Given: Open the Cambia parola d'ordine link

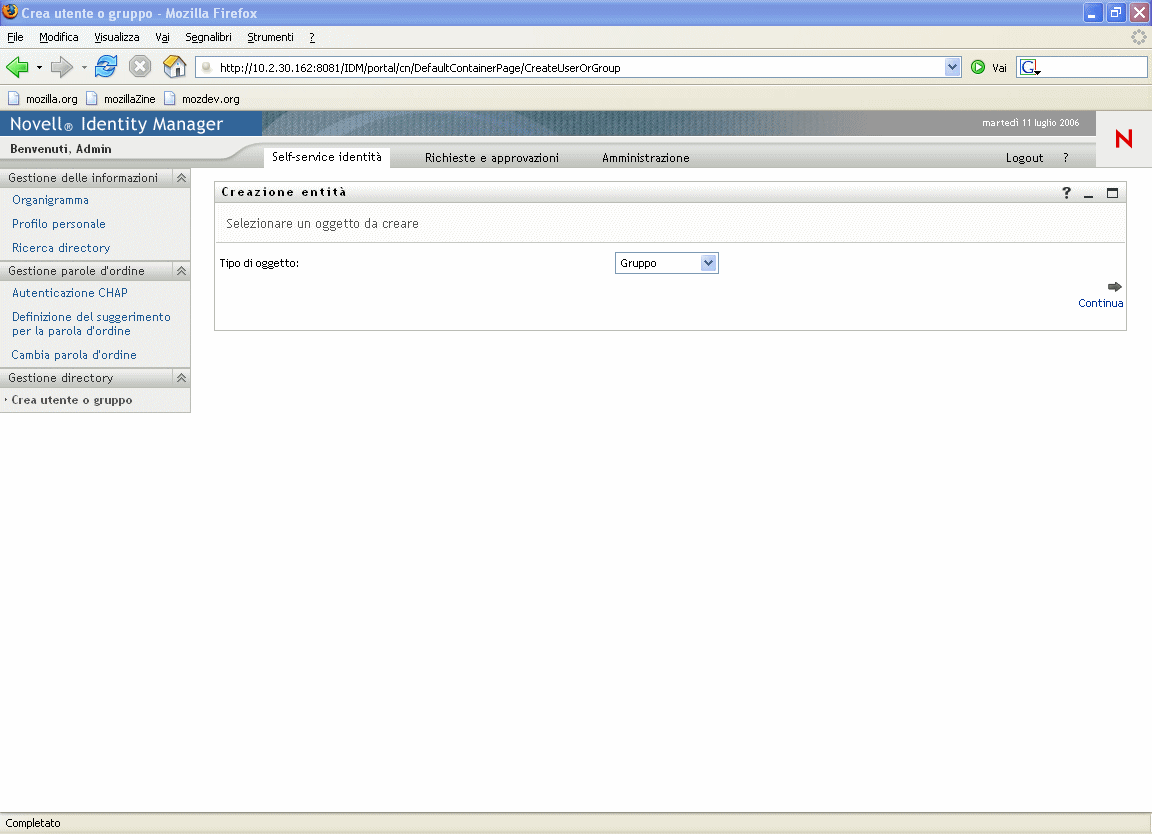Looking at the screenshot, I should 74,355.
